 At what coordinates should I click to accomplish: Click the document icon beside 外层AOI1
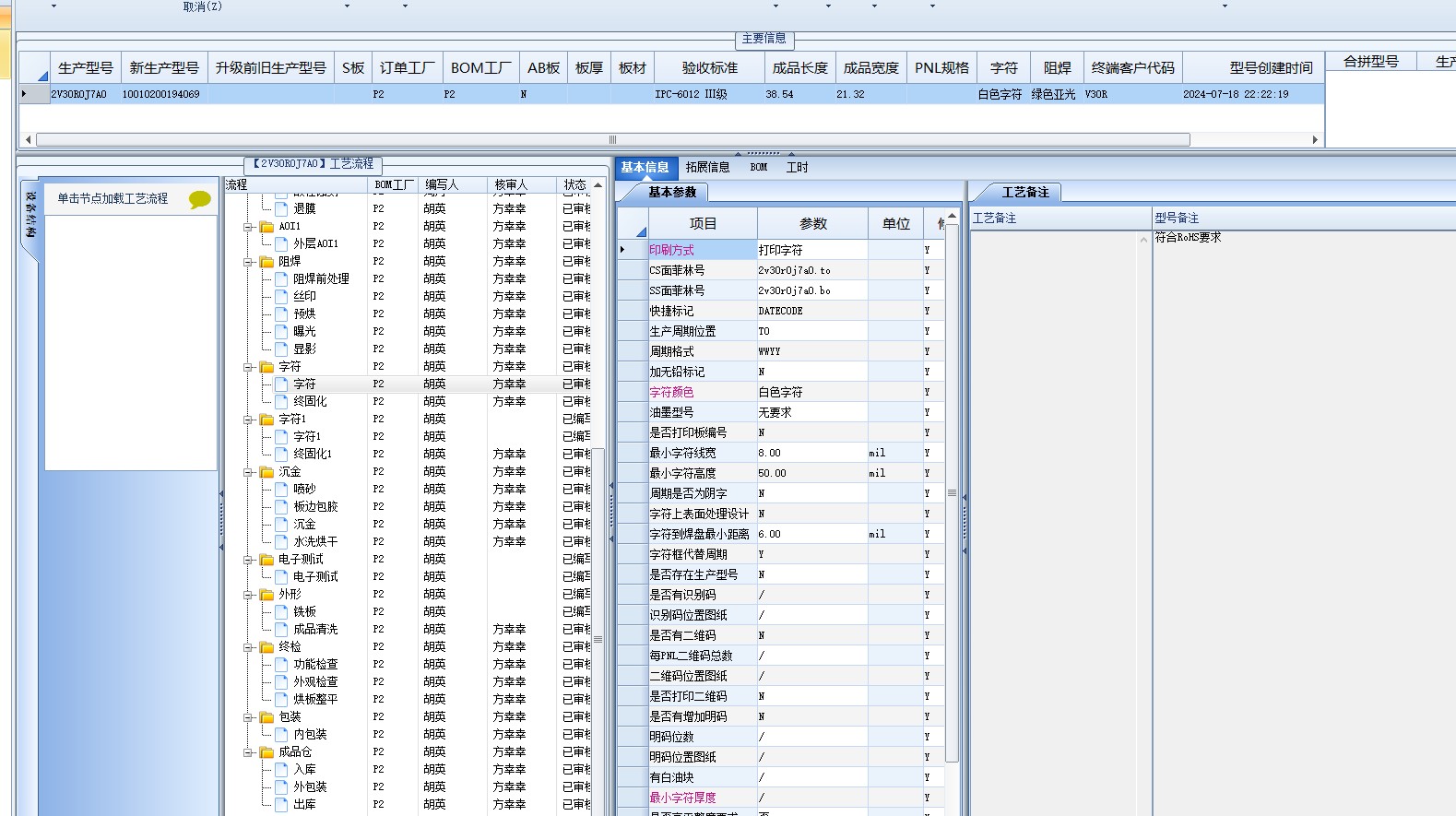282,244
